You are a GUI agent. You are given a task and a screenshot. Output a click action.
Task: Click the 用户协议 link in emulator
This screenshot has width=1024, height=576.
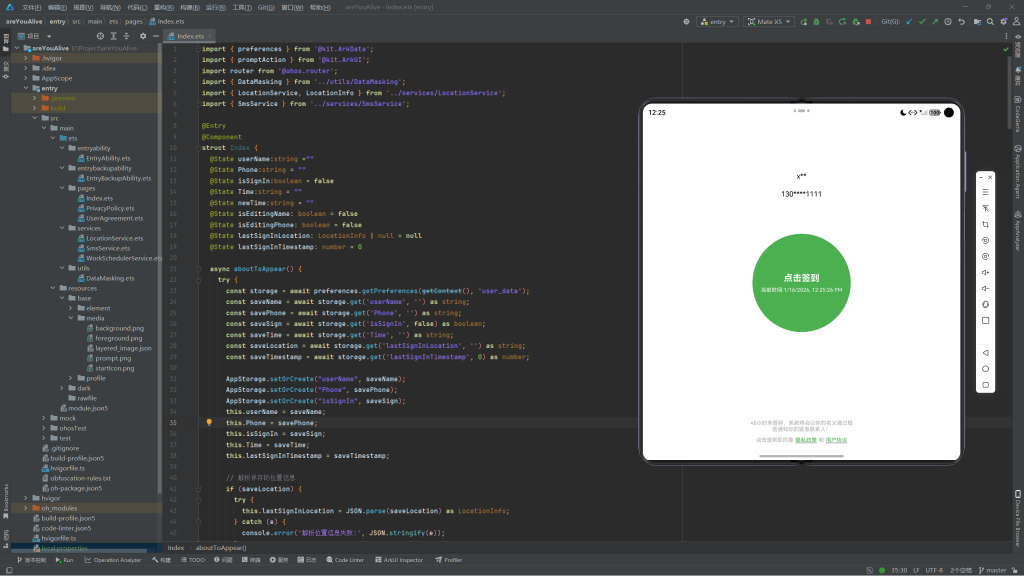(x=836, y=440)
